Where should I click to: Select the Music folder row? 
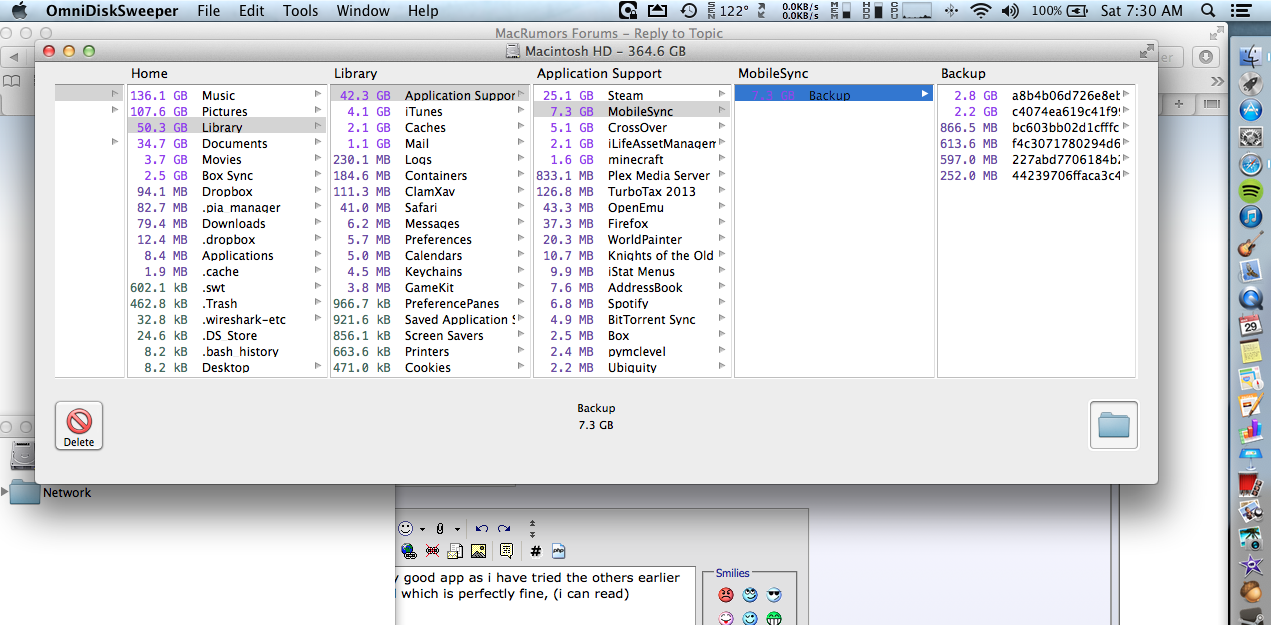pyautogui.click(x=227, y=95)
